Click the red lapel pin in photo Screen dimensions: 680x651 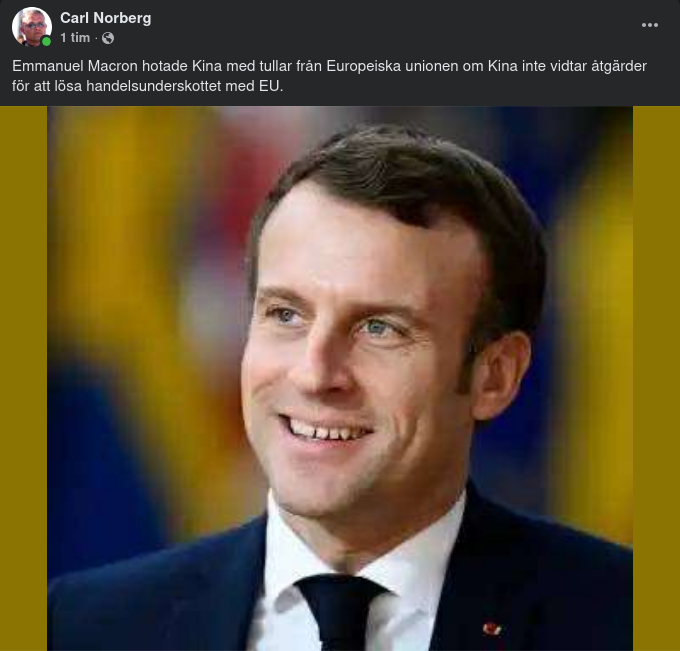click(492, 628)
